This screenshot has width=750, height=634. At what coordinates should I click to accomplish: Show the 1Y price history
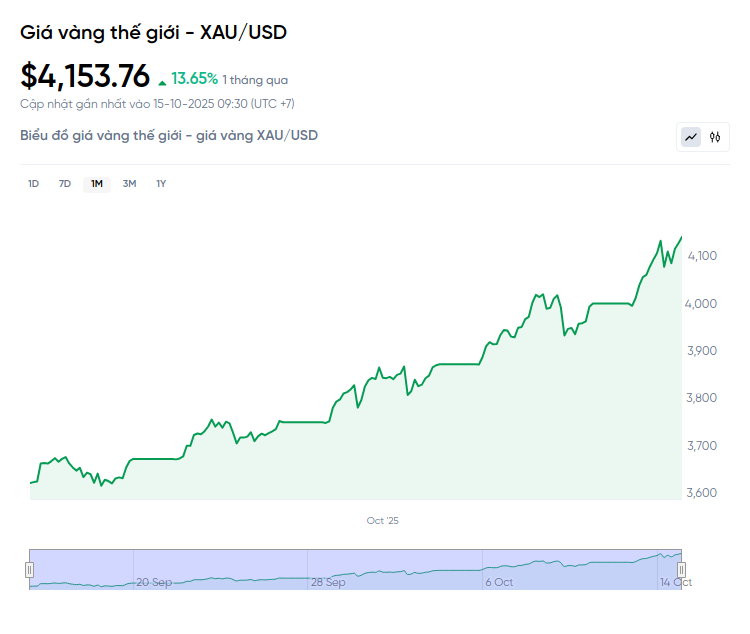pyautogui.click(x=161, y=183)
